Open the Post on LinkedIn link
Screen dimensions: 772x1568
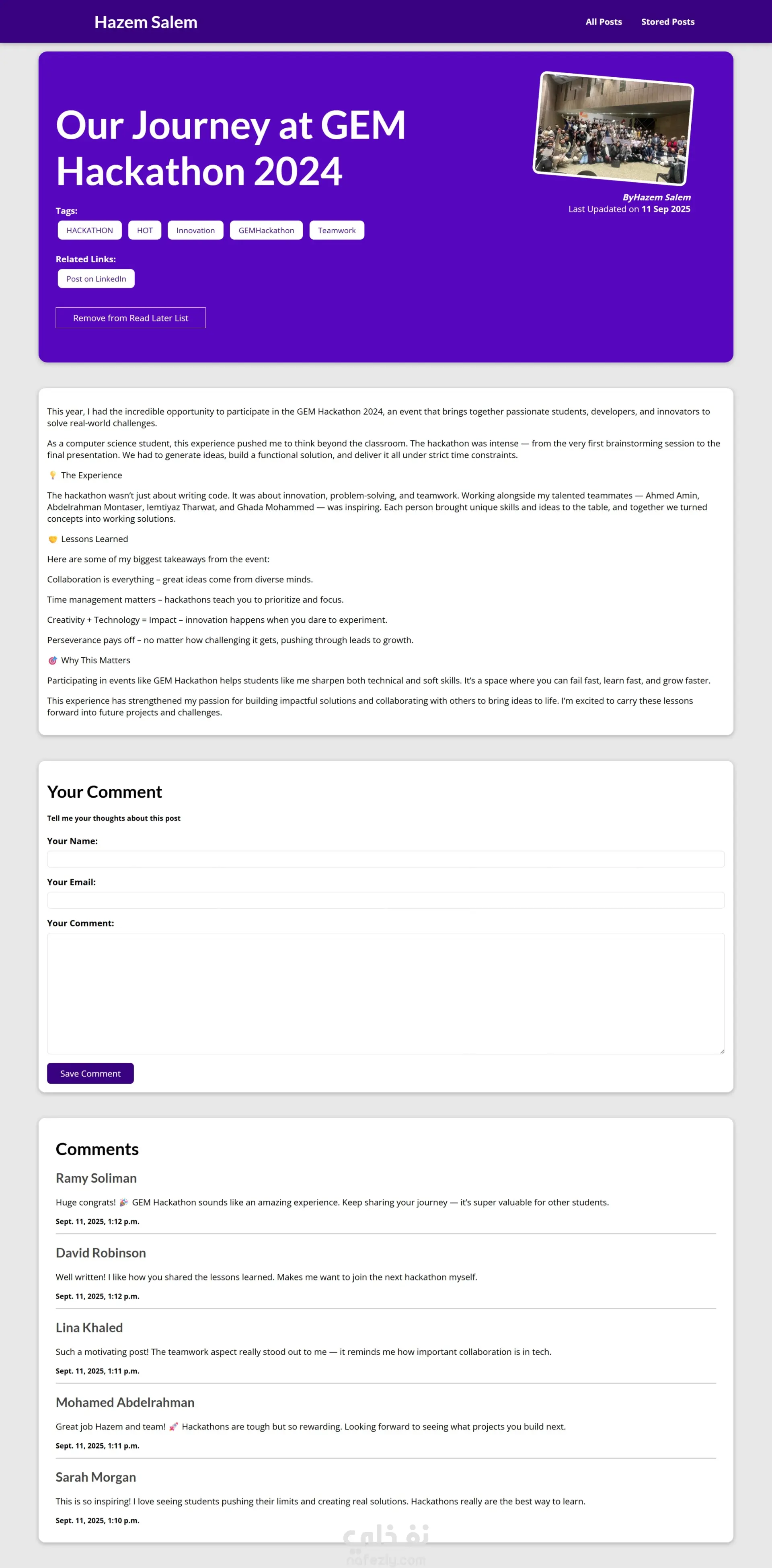point(96,279)
